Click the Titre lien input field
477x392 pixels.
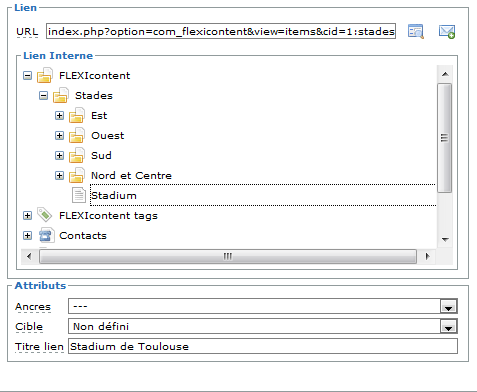pos(263,346)
